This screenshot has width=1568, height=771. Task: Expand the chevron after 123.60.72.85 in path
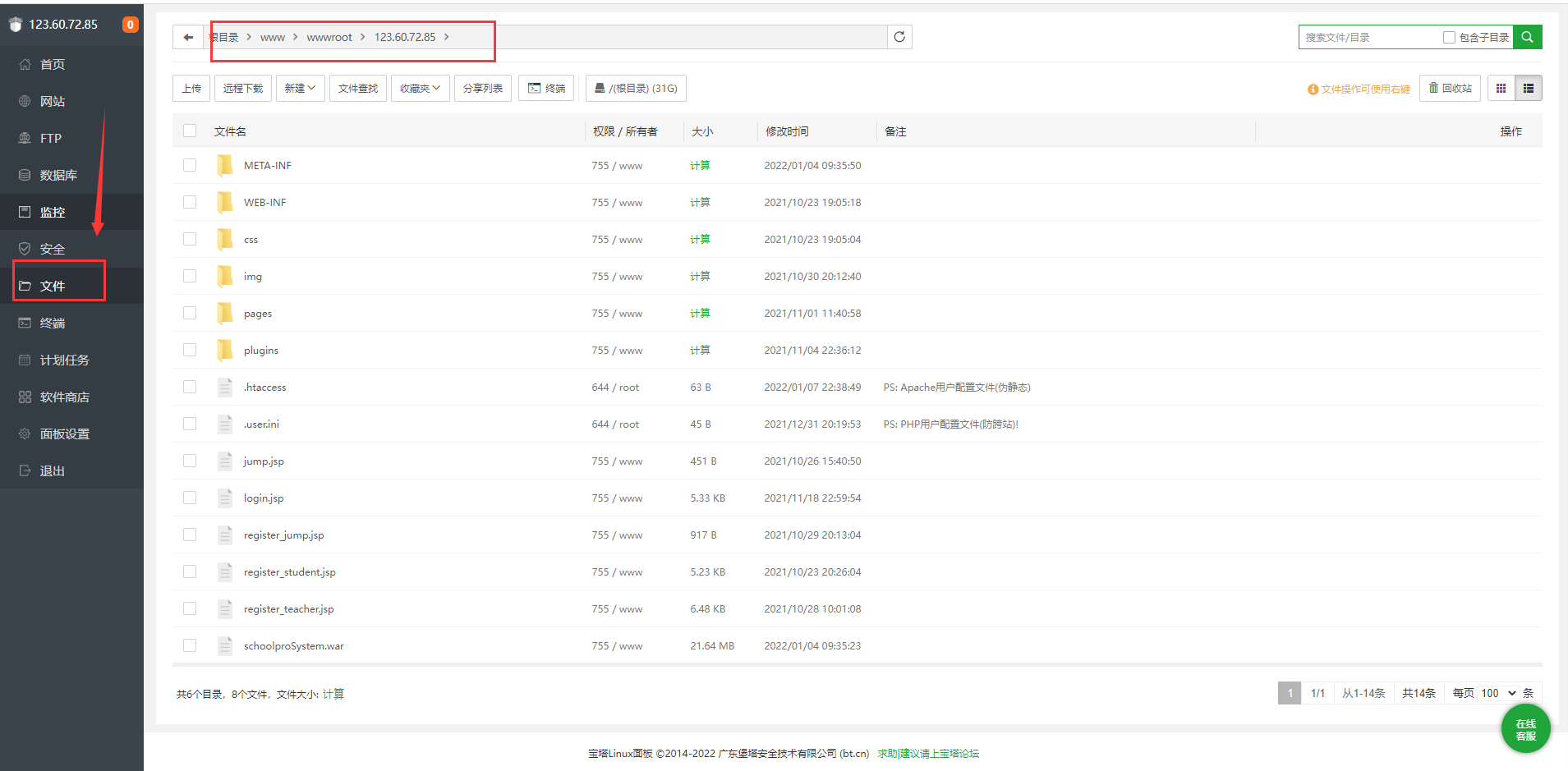[x=446, y=37]
